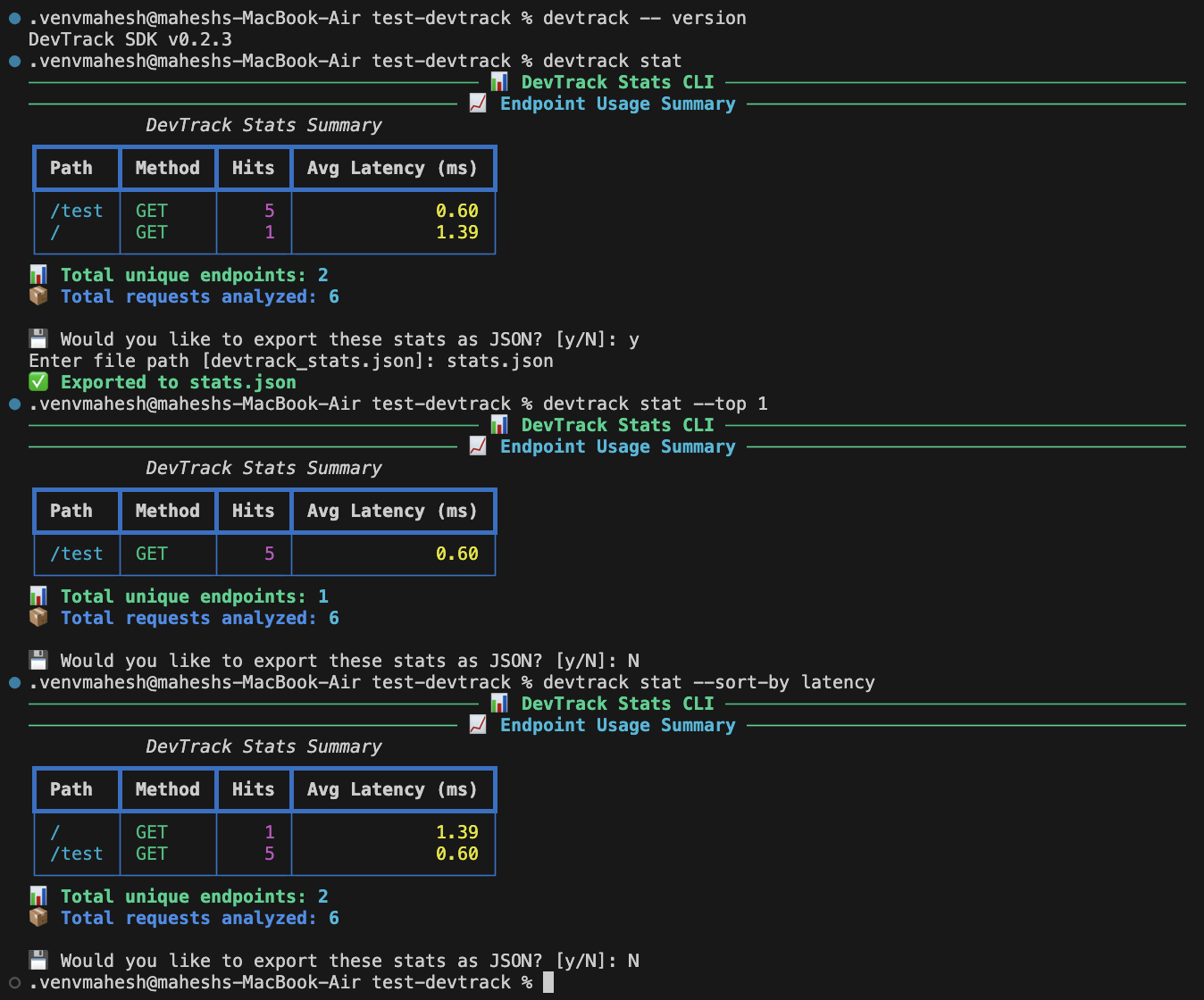Select the Path column header in the first table
Screen dimensions: 1204x1000
click(x=71, y=168)
